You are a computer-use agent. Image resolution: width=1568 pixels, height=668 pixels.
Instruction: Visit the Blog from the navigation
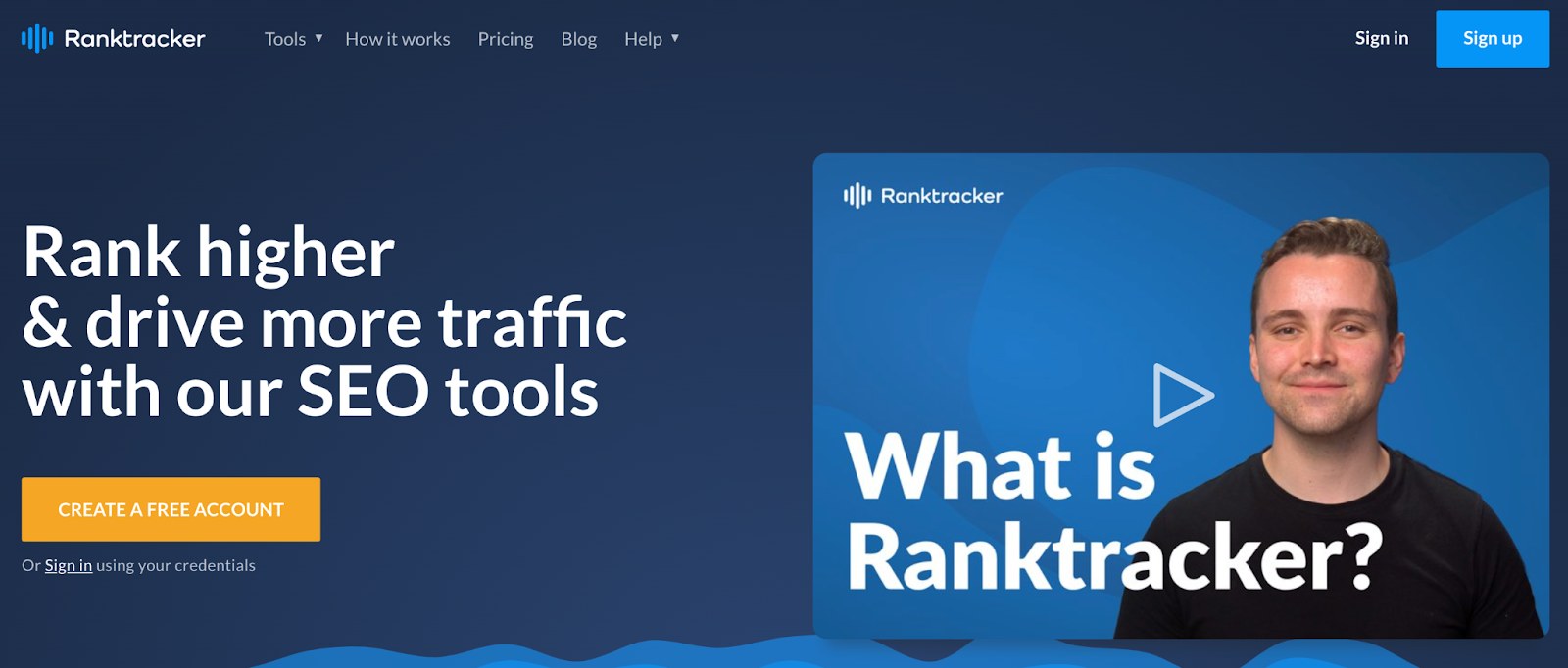click(x=578, y=39)
